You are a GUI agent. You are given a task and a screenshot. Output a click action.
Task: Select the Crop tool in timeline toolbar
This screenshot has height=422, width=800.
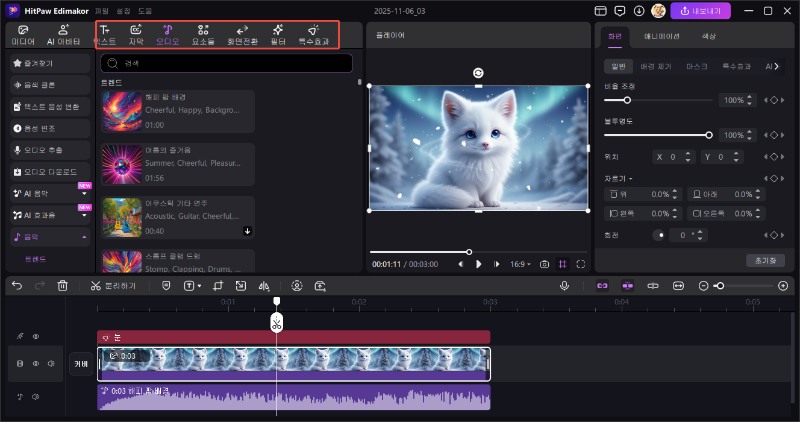click(218, 286)
